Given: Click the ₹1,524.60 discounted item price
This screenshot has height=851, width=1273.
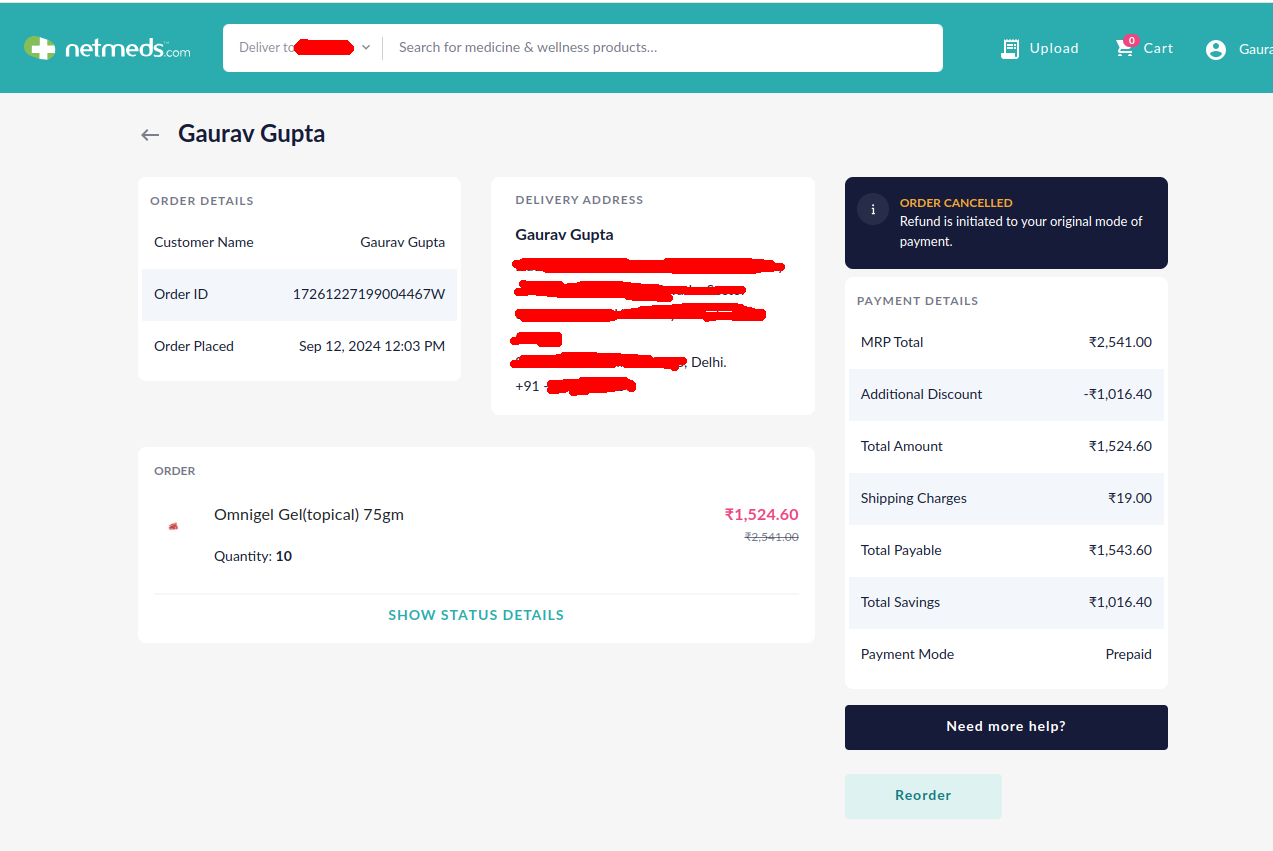Looking at the screenshot, I should (x=761, y=515).
